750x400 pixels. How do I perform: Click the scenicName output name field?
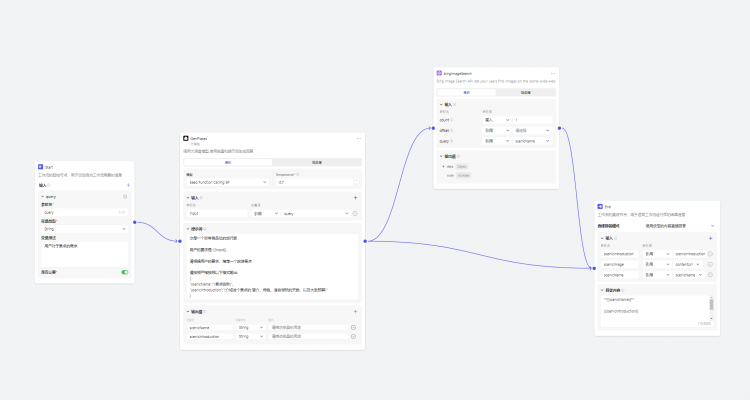210,328
